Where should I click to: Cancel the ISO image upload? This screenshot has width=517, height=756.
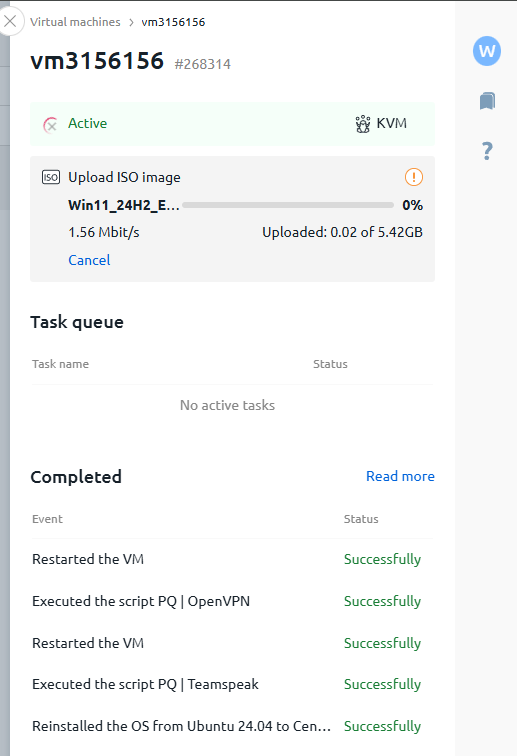(x=89, y=260)
